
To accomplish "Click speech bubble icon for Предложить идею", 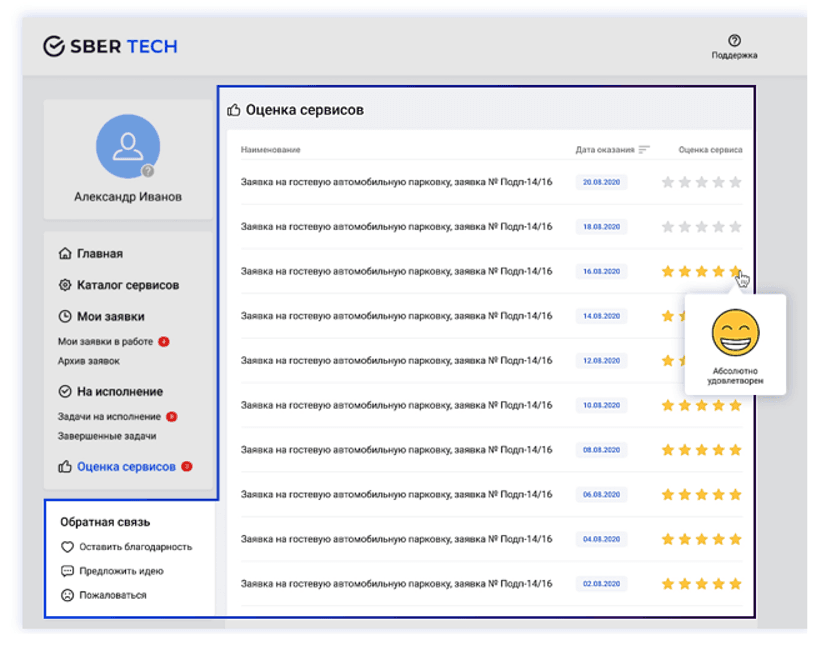I will [68, 571].
